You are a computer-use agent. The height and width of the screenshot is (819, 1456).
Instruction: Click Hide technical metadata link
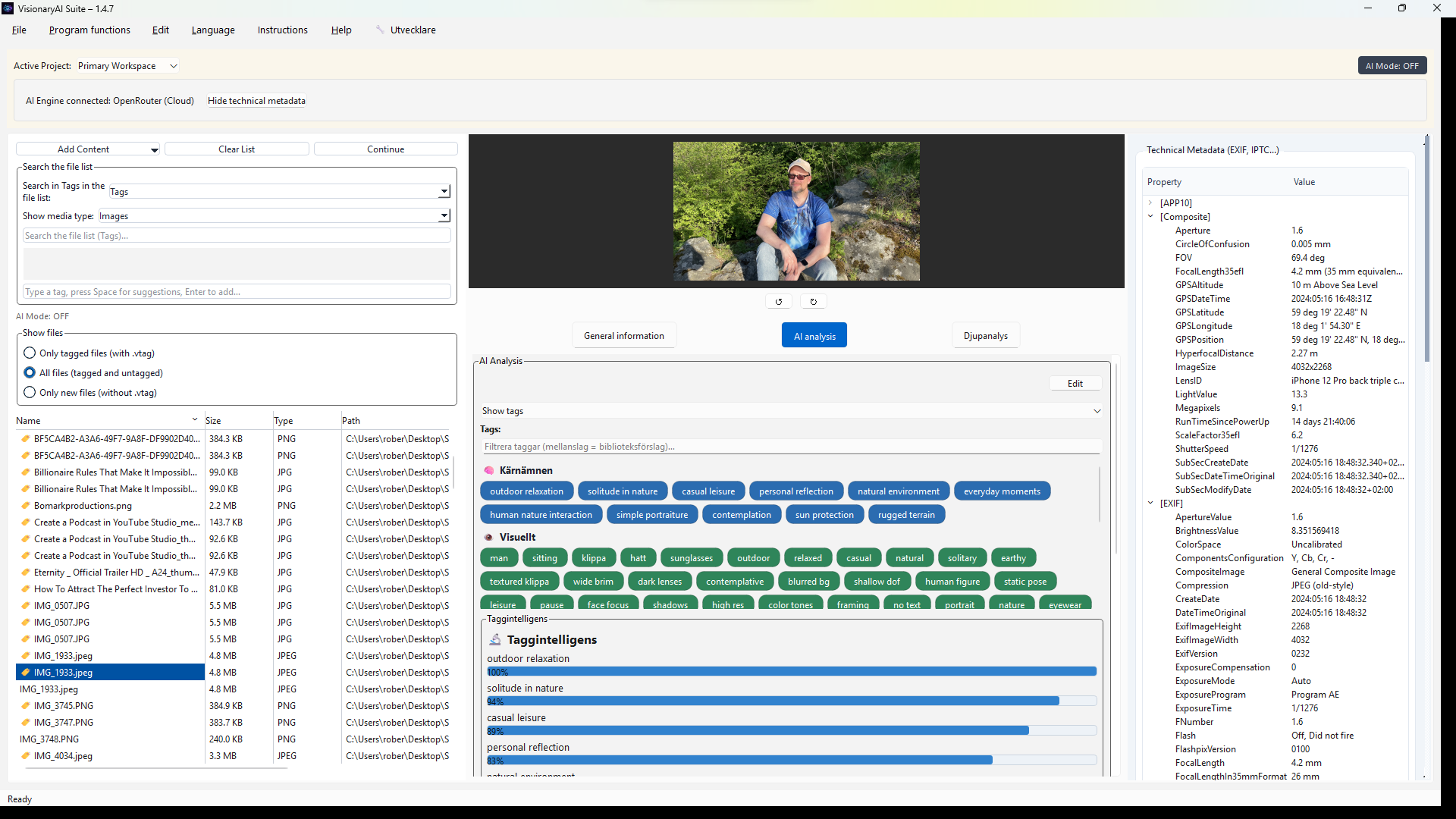coord(256,101)
